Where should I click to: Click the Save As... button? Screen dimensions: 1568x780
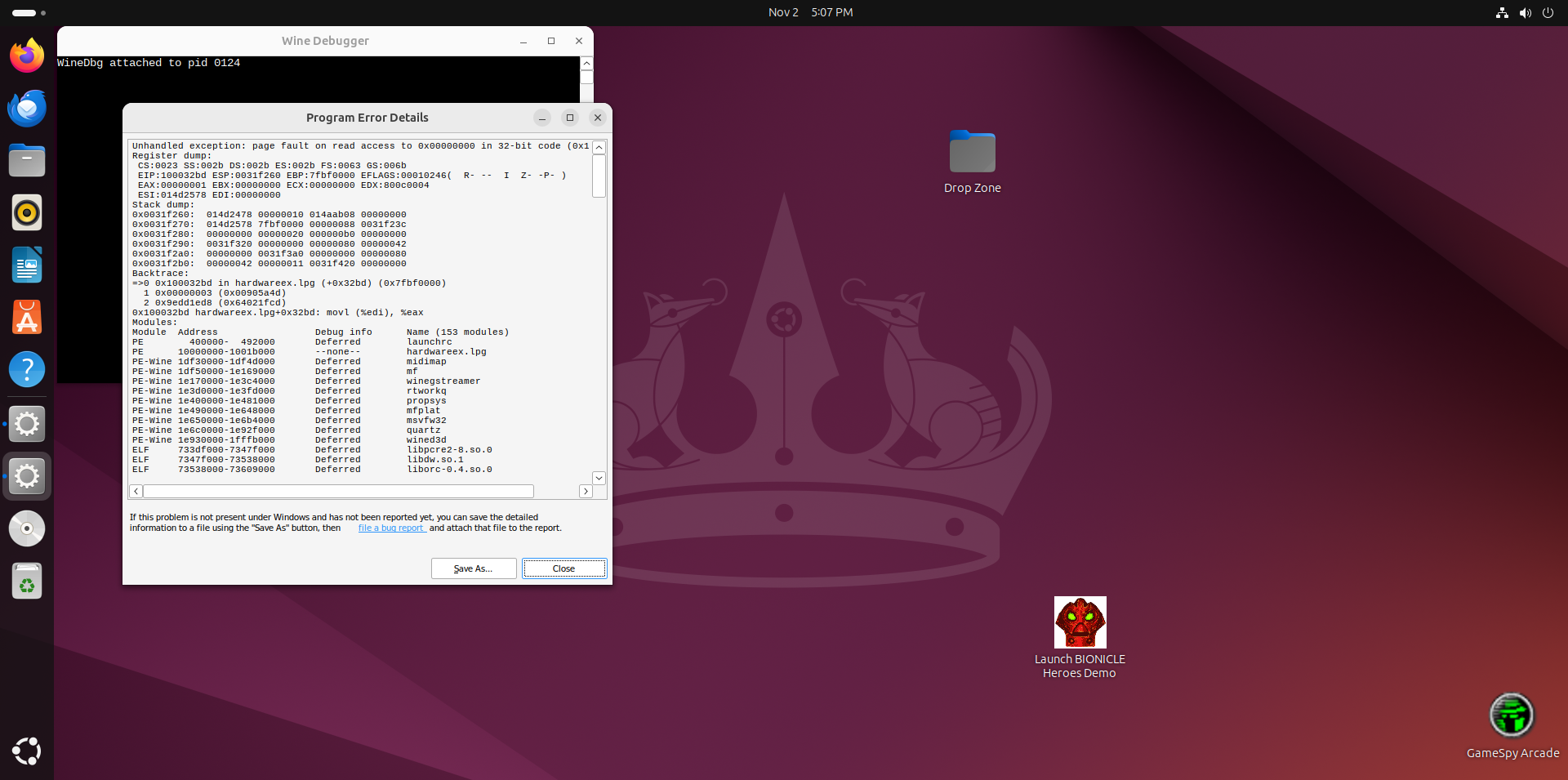pyautogui.click(x=474, y=568)
